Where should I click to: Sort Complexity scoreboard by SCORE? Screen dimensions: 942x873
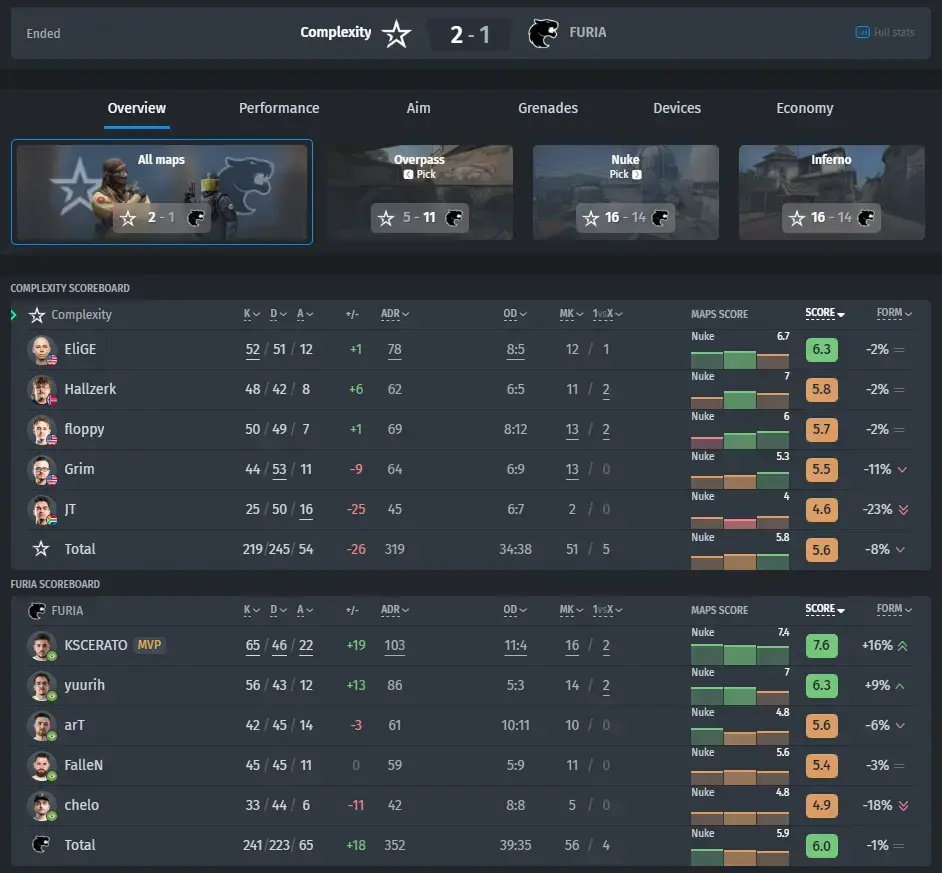[x=824, y=313]
